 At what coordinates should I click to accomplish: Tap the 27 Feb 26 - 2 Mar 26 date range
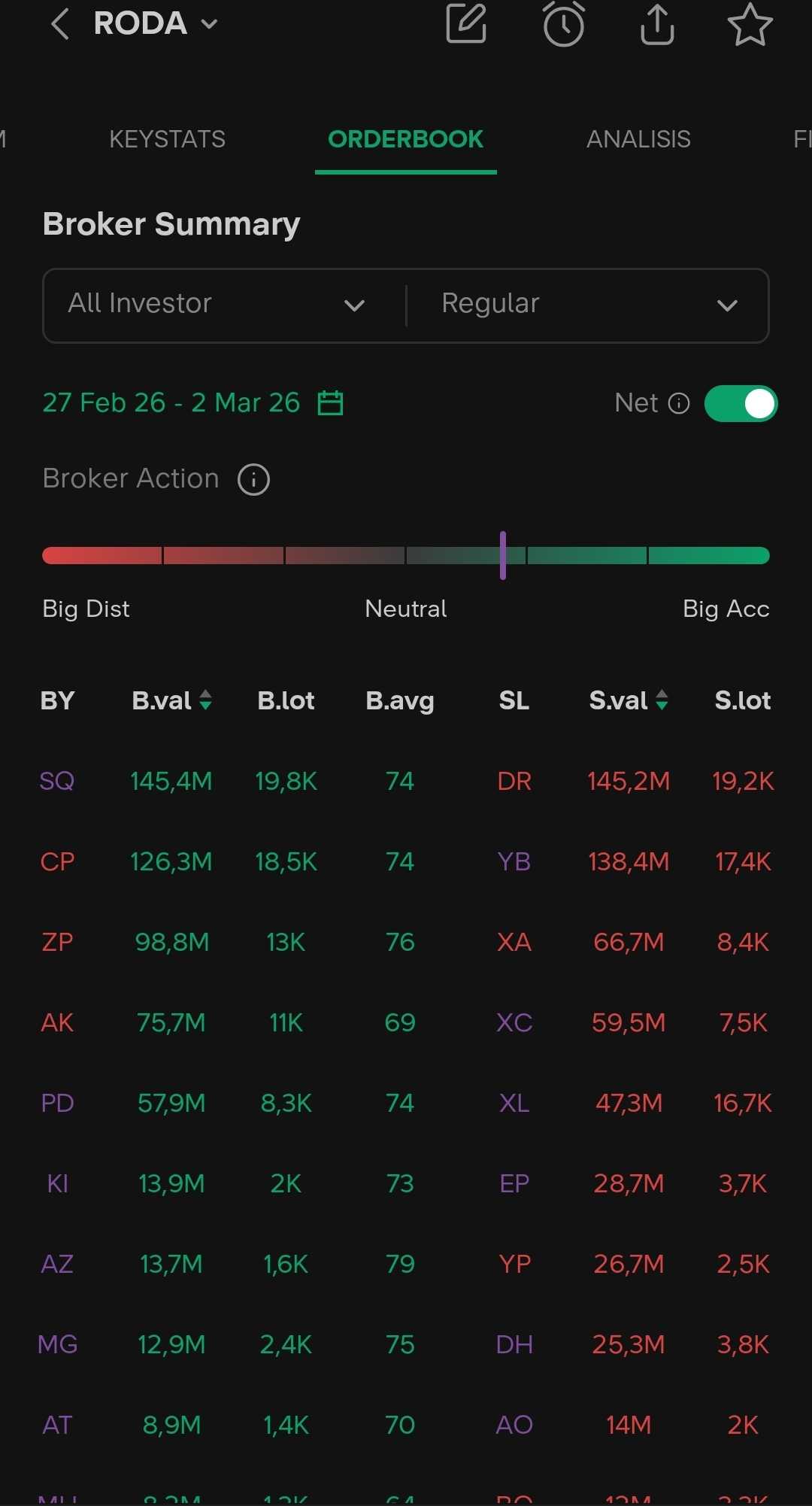pyautogui.click(x=171, y=403)
